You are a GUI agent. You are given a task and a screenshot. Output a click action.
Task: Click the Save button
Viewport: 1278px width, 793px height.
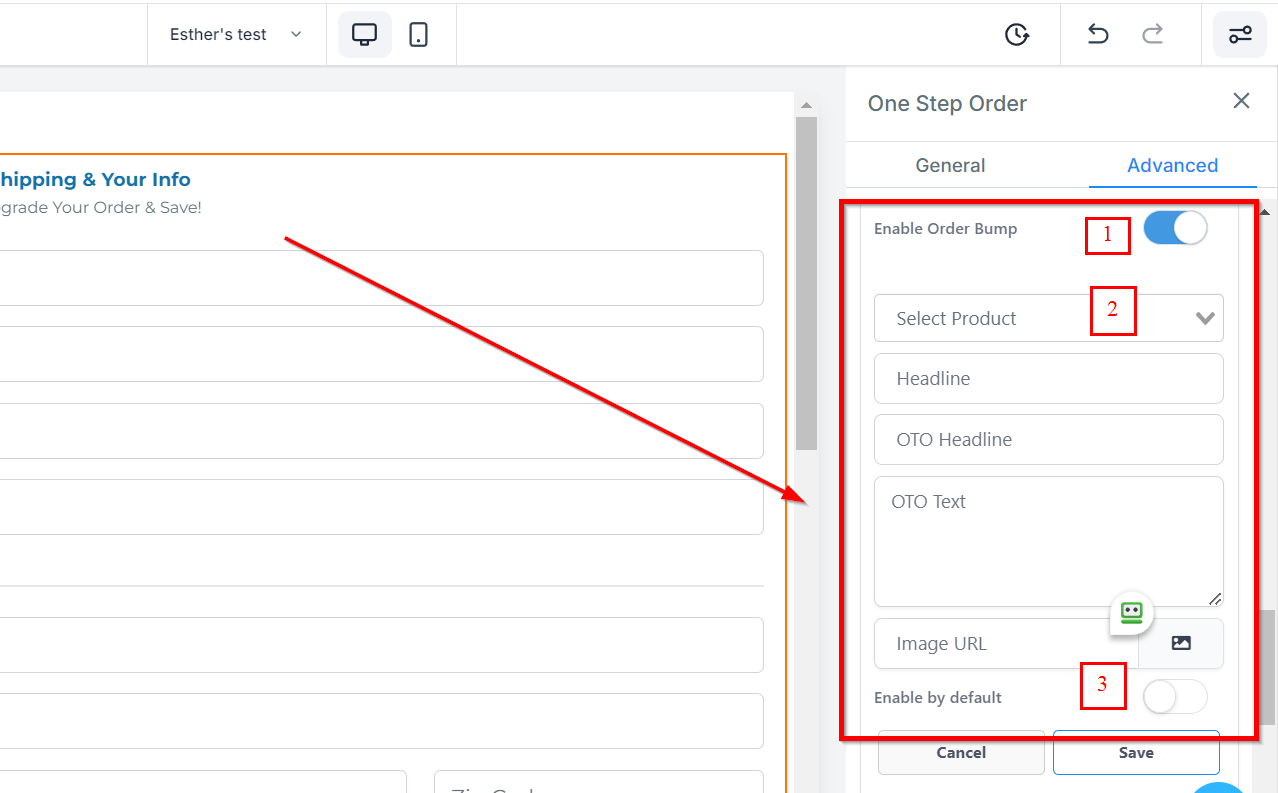pos(1136,753)
